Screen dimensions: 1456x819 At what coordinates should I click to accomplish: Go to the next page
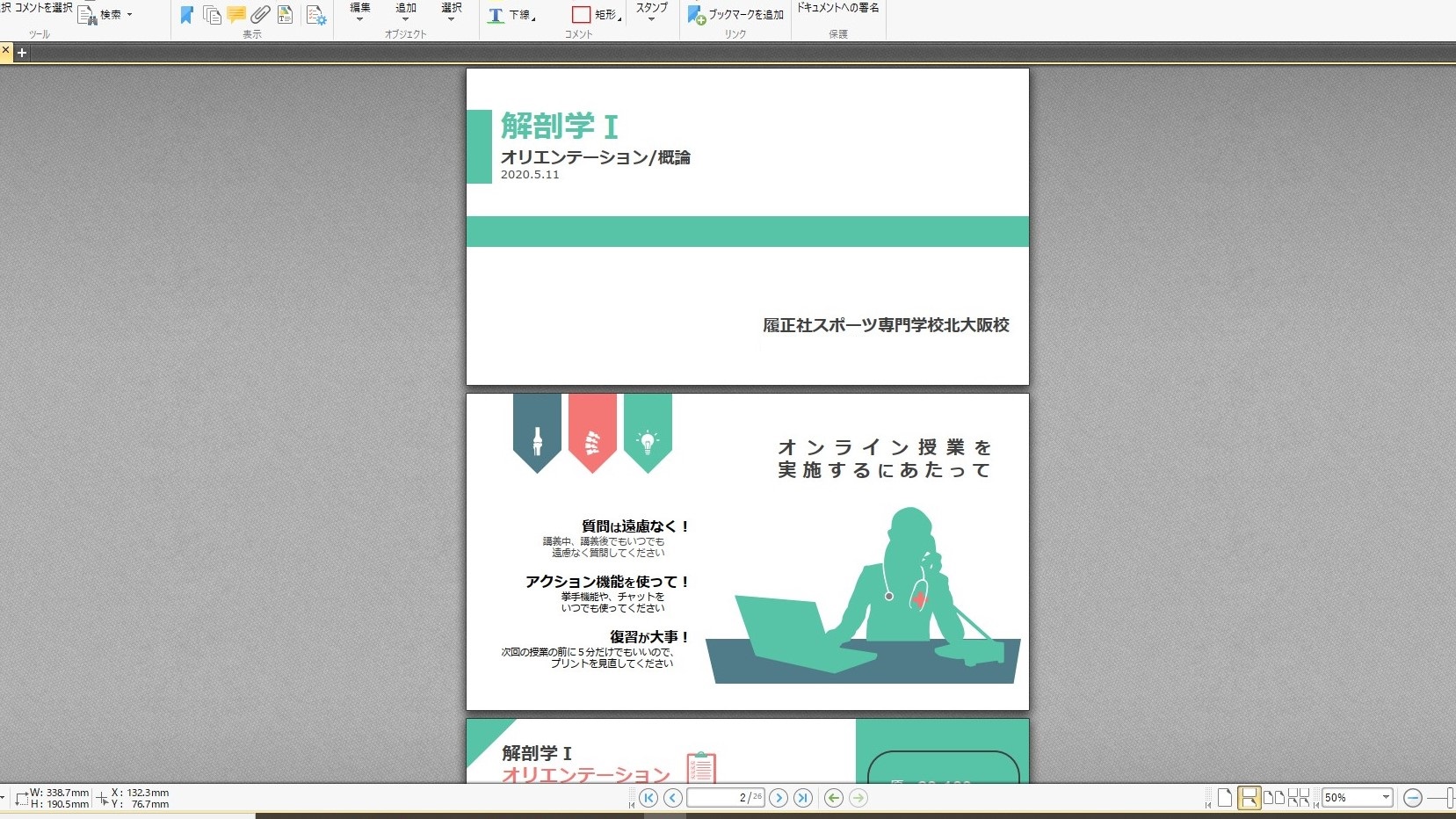(779, 798)
